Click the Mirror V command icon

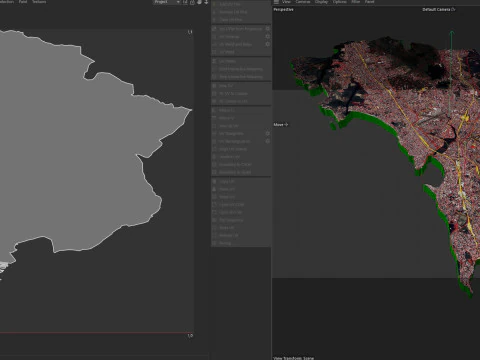click(215, 118)
